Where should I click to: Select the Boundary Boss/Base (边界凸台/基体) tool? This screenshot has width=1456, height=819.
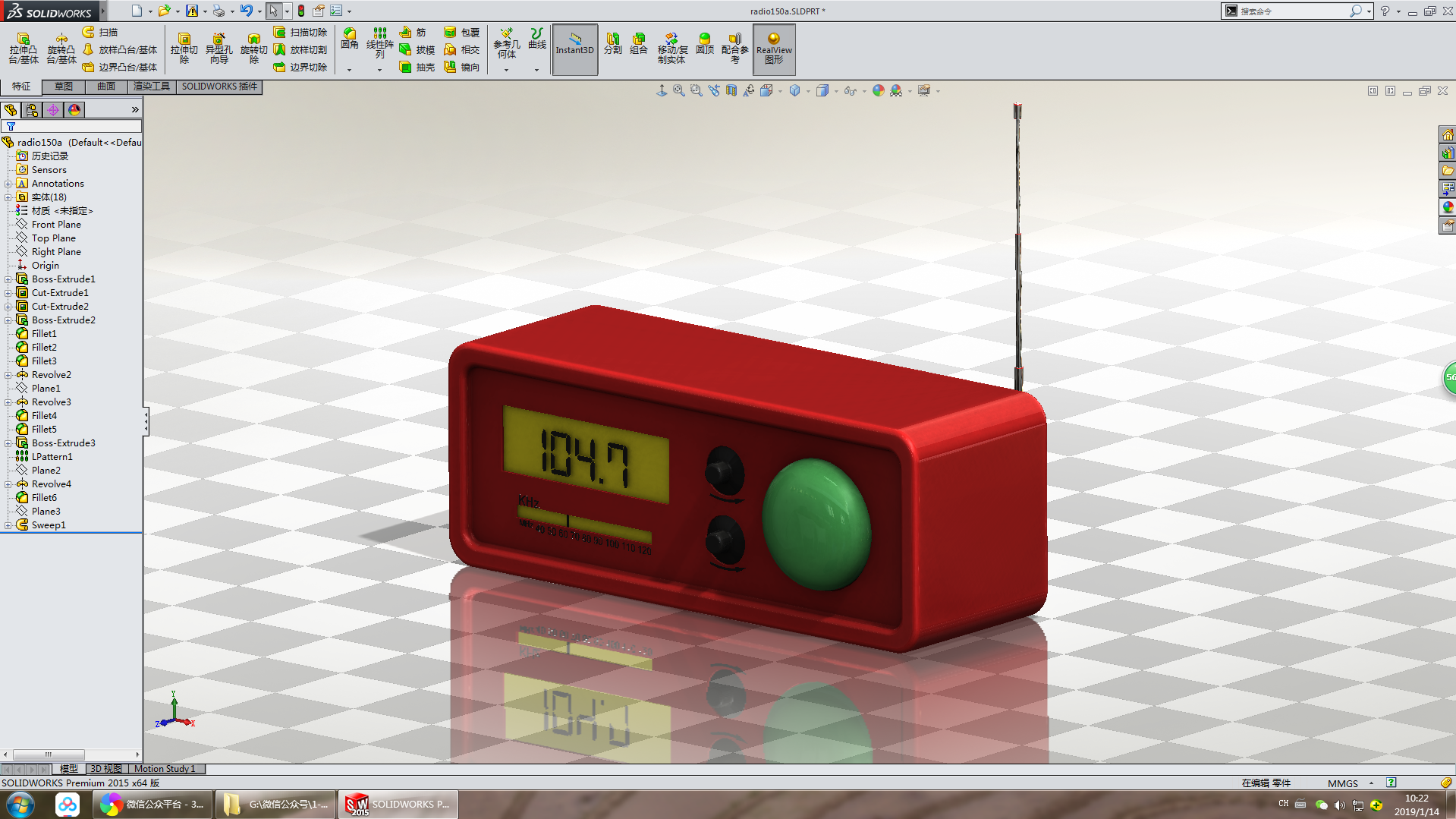(120, 67)
